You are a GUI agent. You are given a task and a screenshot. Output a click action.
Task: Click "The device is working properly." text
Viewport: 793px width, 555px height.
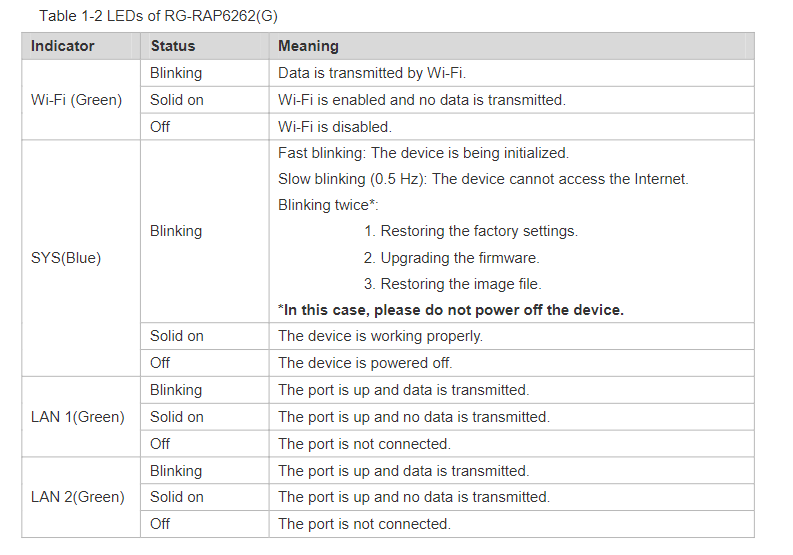(380, 336)
